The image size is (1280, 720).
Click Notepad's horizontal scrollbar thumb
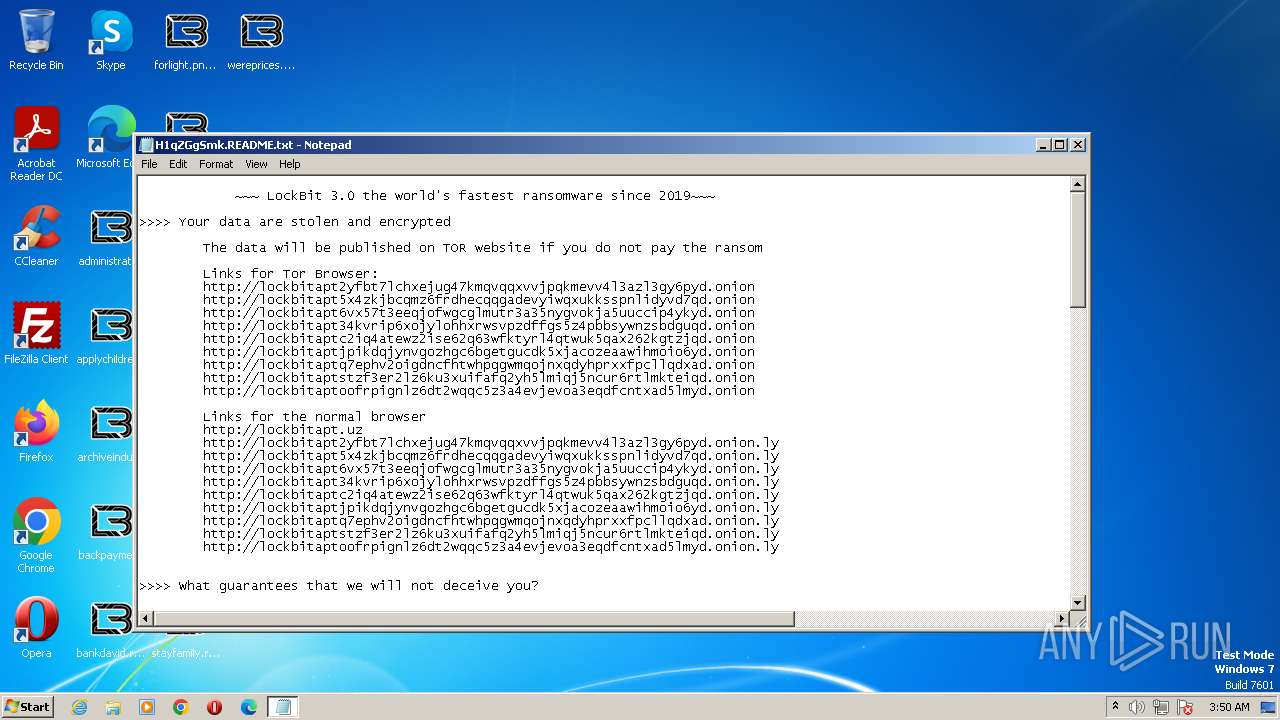coord(475,619)
